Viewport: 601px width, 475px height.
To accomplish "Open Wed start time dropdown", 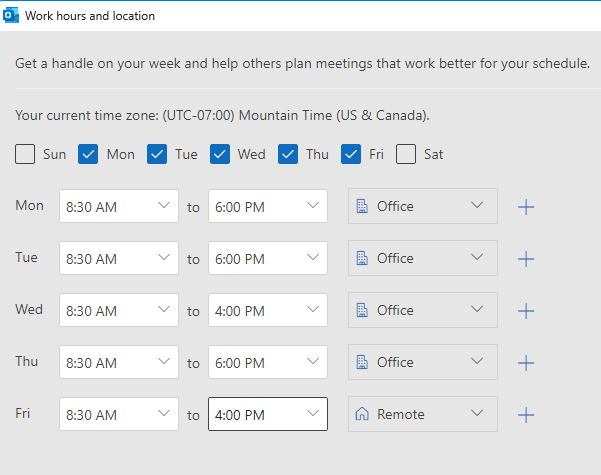I will (x=119, y=310).
